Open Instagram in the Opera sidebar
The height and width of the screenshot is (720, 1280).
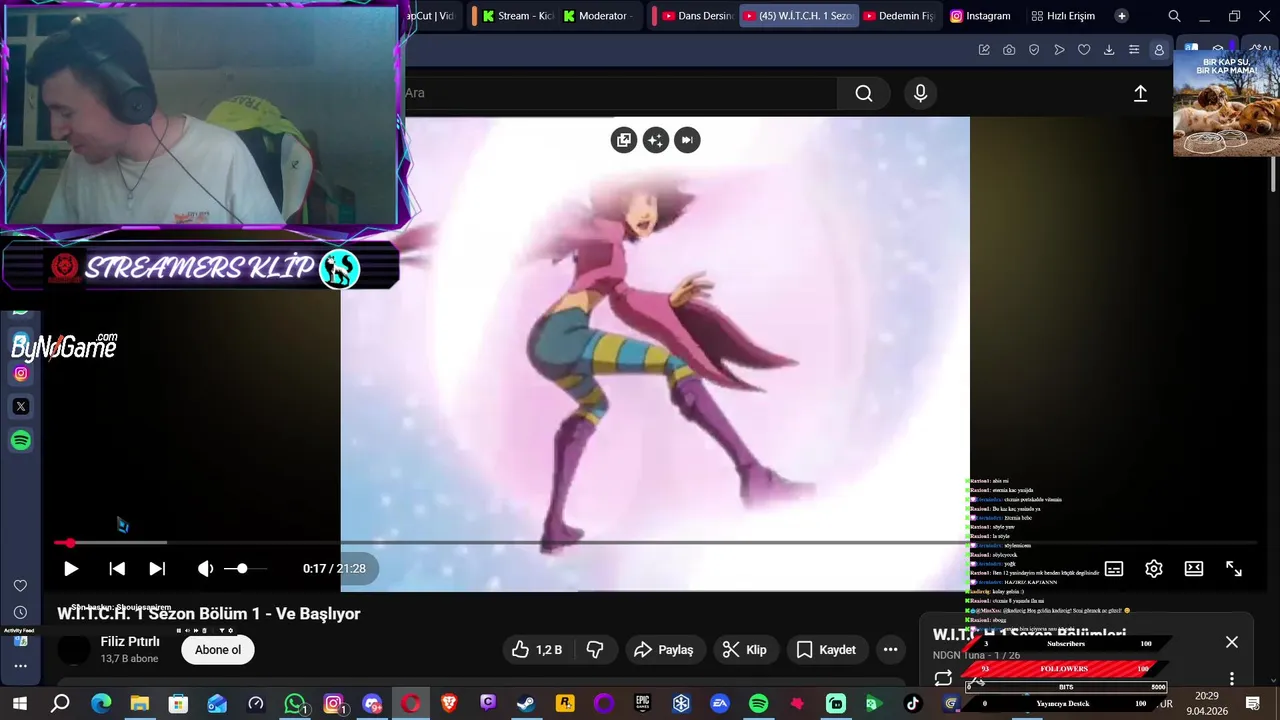[21, 374]
